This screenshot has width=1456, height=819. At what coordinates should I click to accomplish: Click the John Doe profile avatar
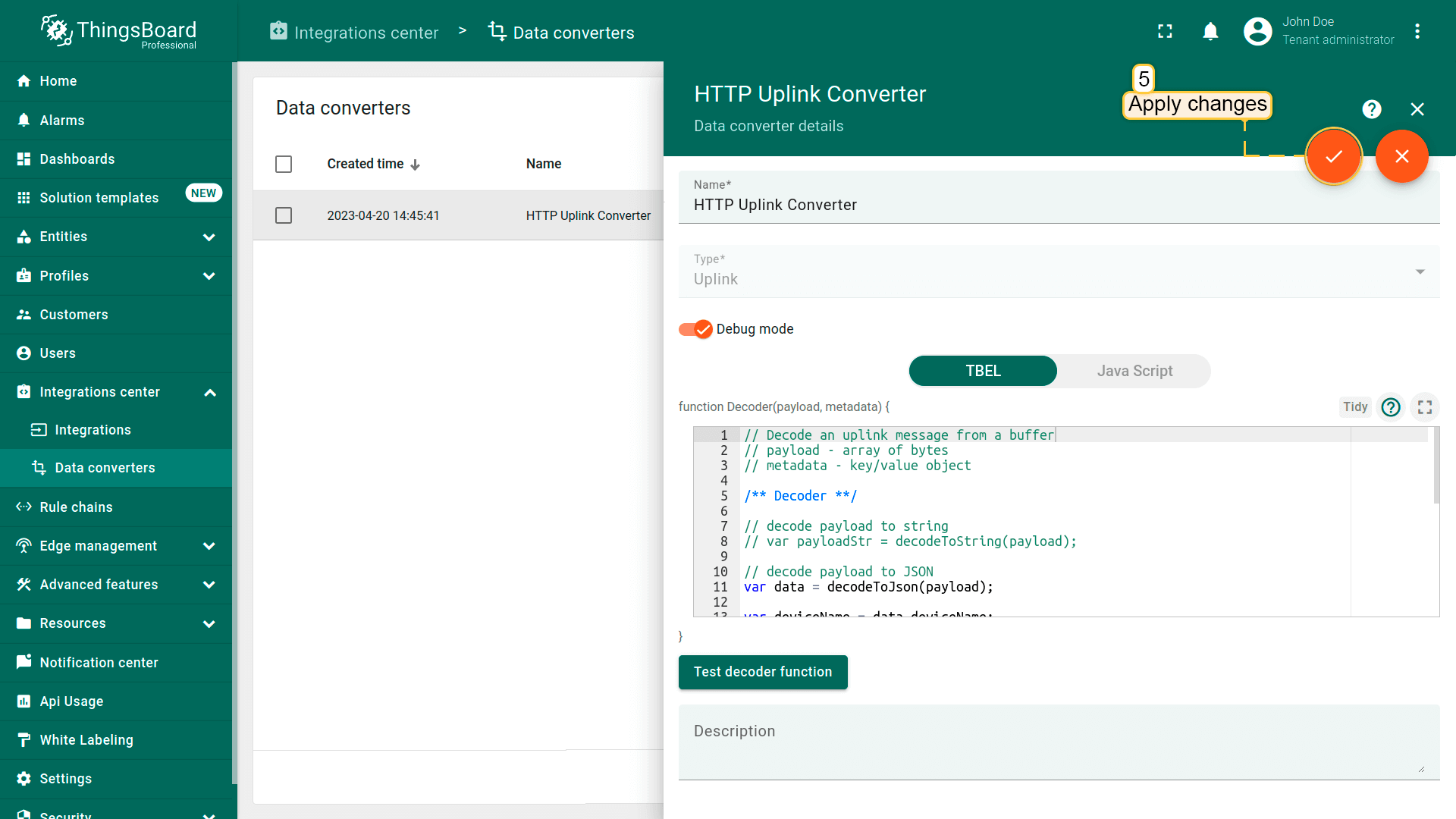(1257, 32)
